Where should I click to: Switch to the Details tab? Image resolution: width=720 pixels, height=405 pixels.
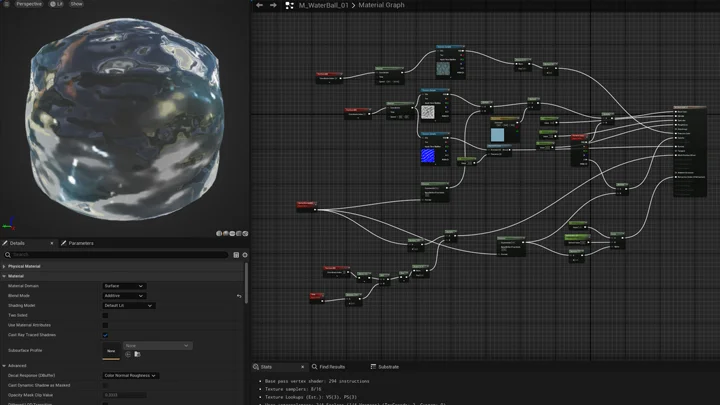(17, 243)
